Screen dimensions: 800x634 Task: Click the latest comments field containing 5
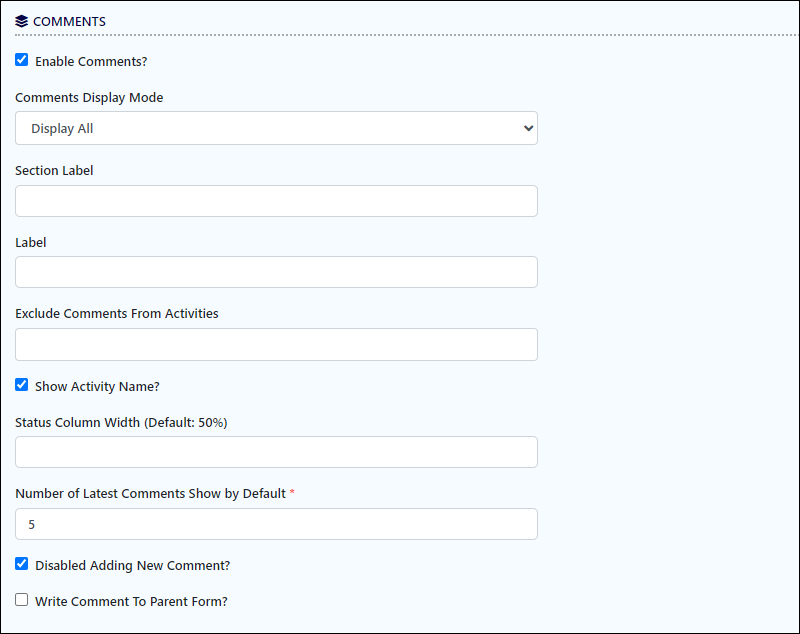pyautogui.click(x=277, y=524)
